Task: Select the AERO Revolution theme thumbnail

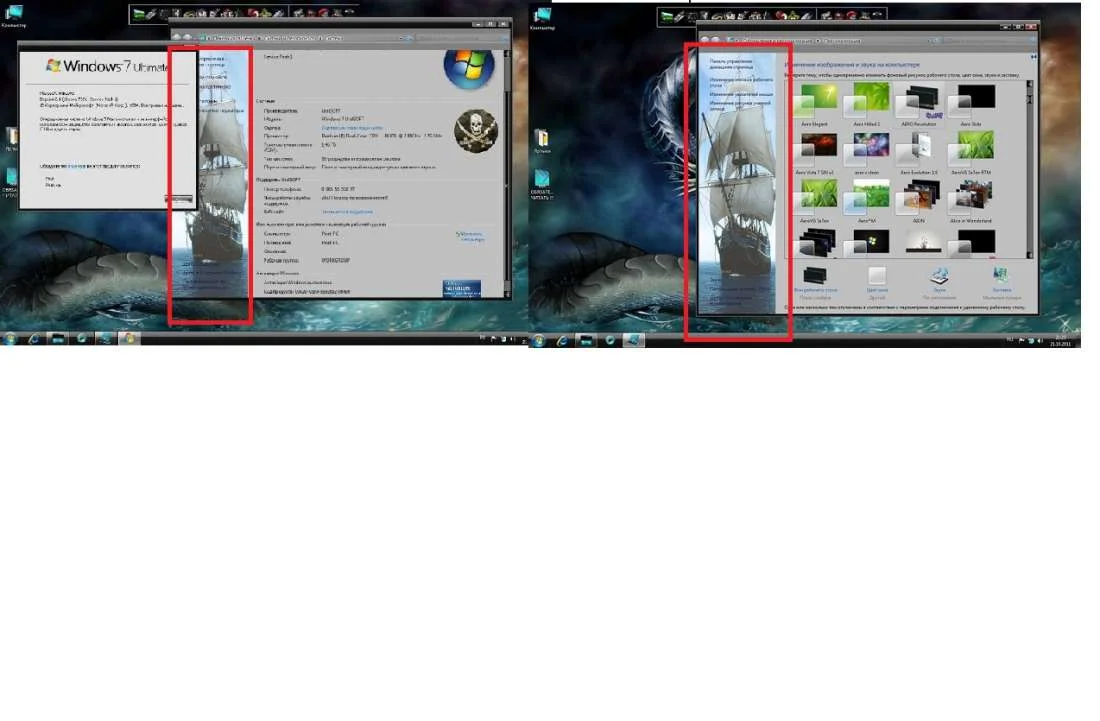Action: click(920, 101)
